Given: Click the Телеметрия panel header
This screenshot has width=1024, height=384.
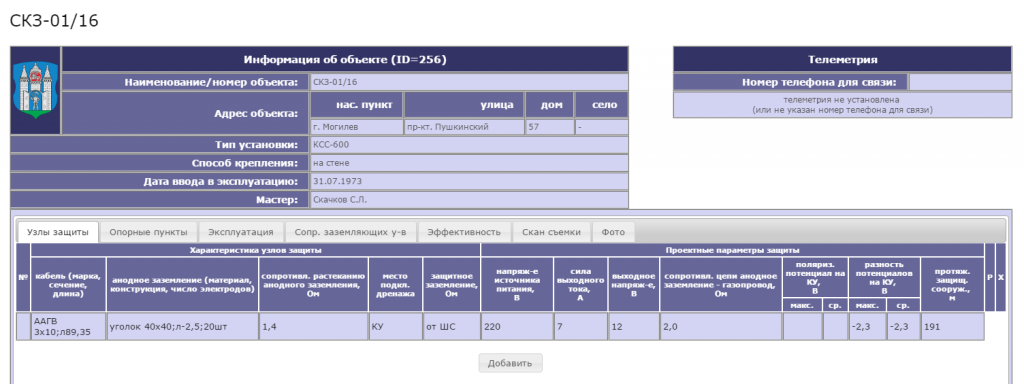Looking at the screenshot, I should coord(842,59).
